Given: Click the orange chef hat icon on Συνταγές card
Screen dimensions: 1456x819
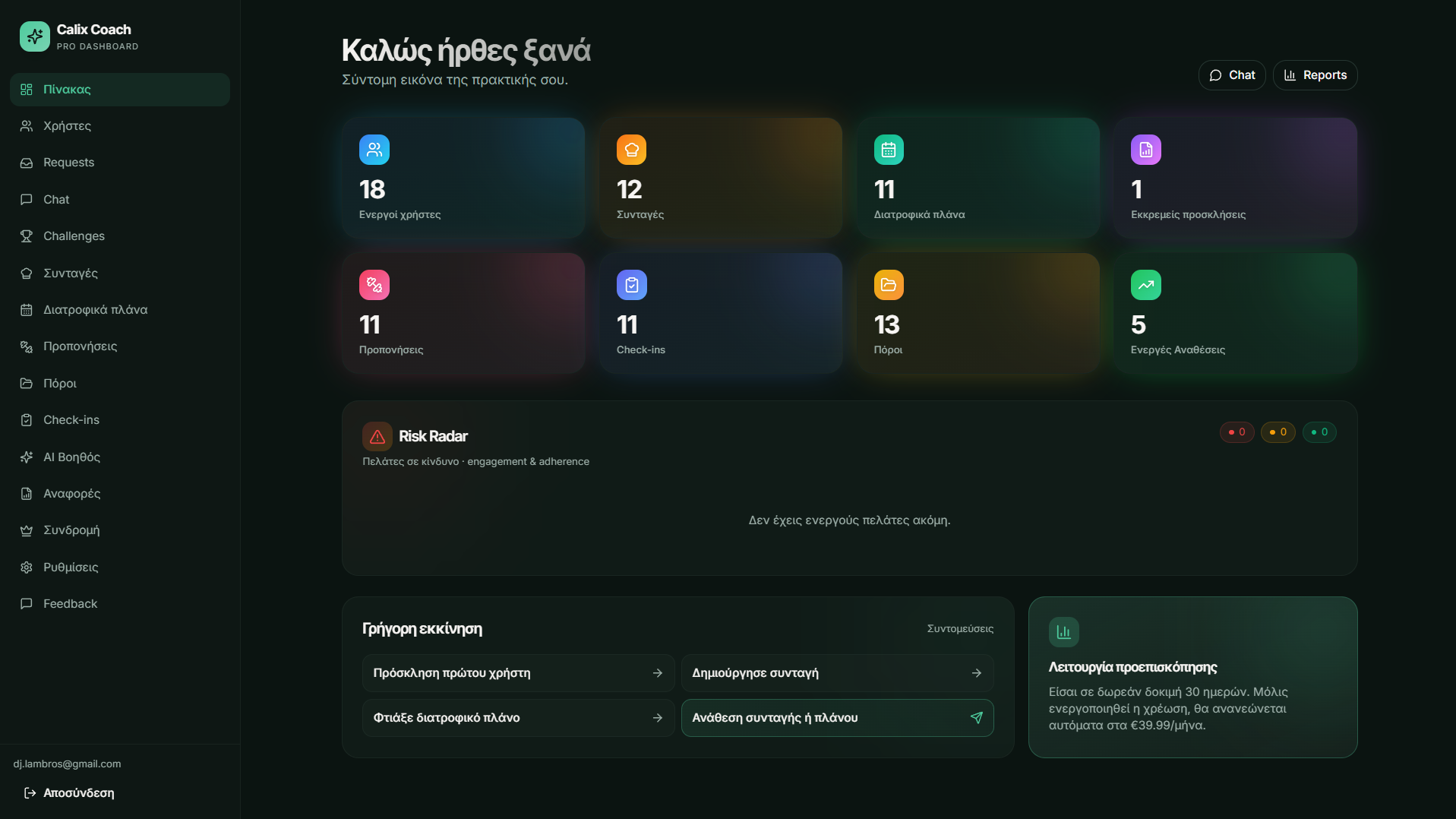Looking at the screenshot, I should pos(632,150).
